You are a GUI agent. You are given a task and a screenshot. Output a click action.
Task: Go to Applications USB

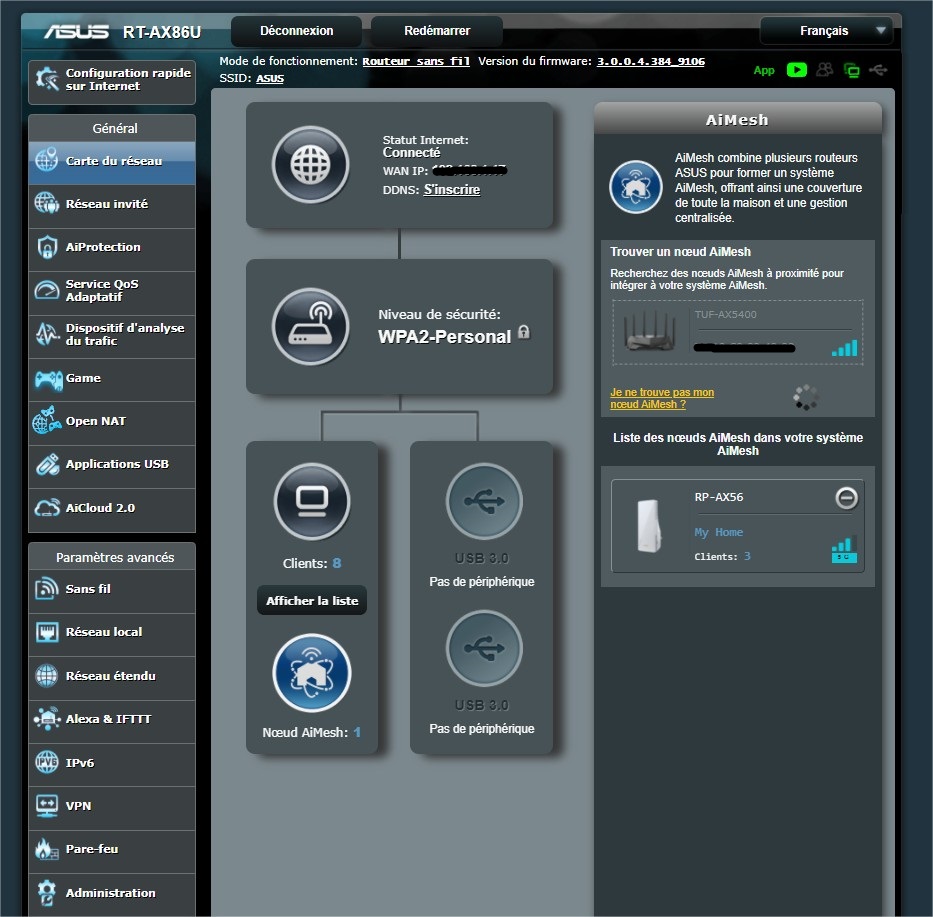[x=112, y=465]
